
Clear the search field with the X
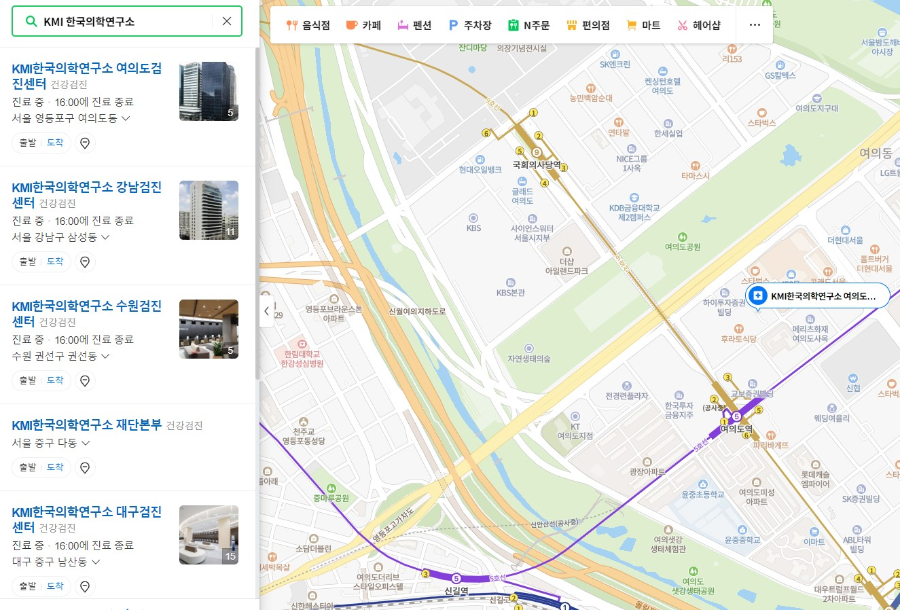click(227, 21)
